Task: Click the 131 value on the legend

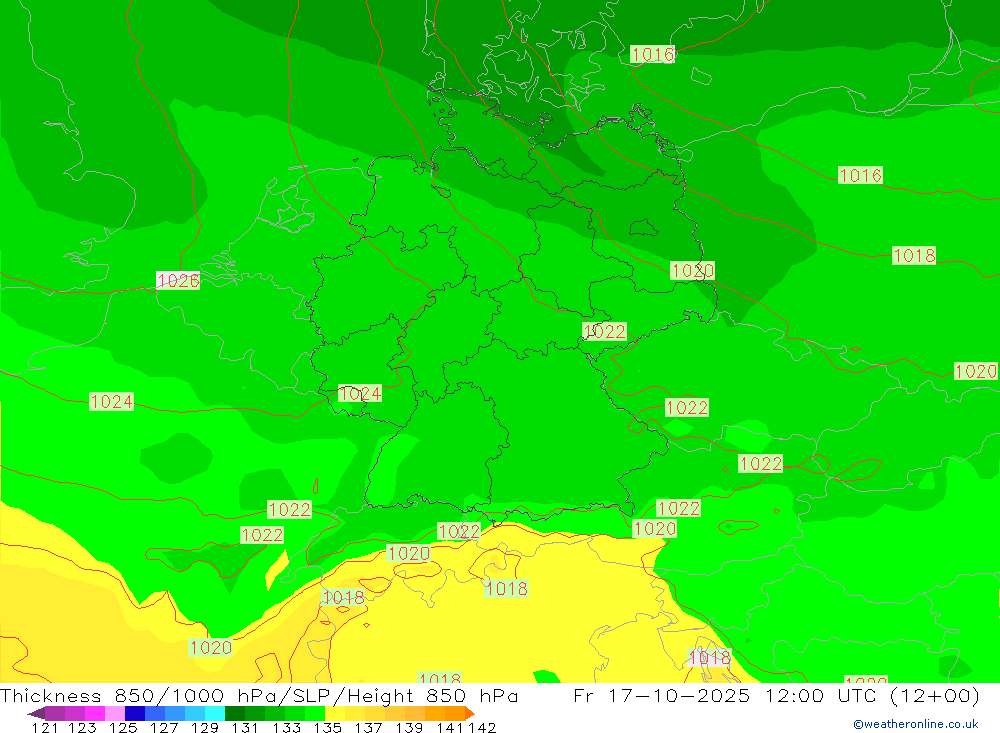Action: coord(245,727)
